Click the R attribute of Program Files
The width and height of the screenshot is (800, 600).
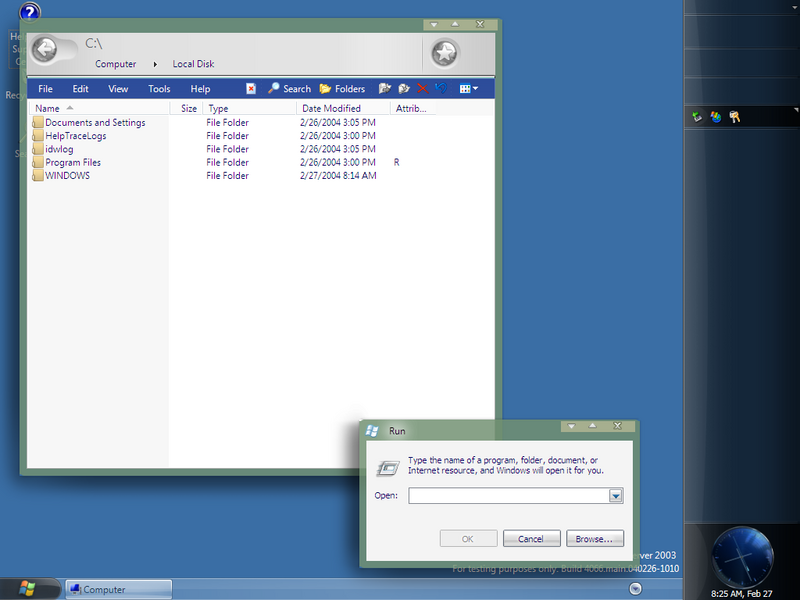(396, 162)
